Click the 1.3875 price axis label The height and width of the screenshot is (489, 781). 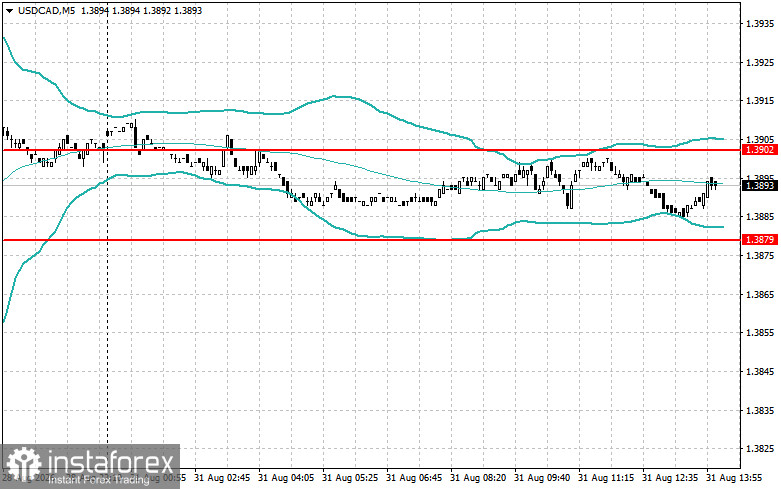click(761, 255)
